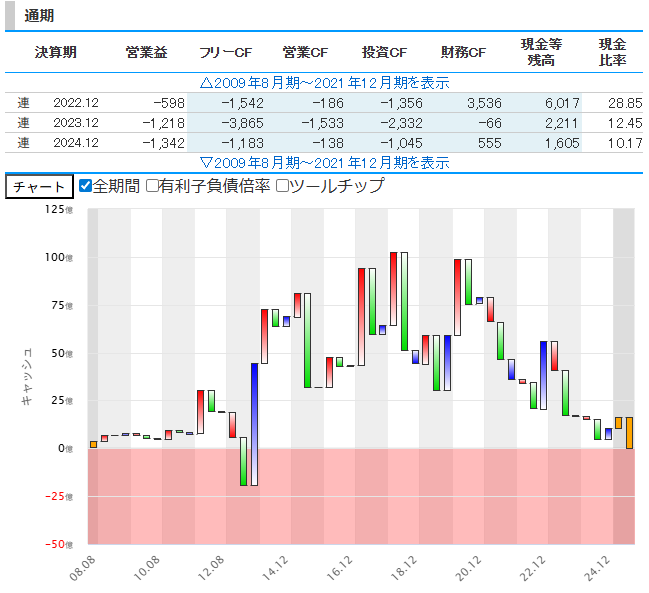Viewport: 649px width, 593px height.
Task: Select the 2024.12 period cell
Action: [76, 143]
